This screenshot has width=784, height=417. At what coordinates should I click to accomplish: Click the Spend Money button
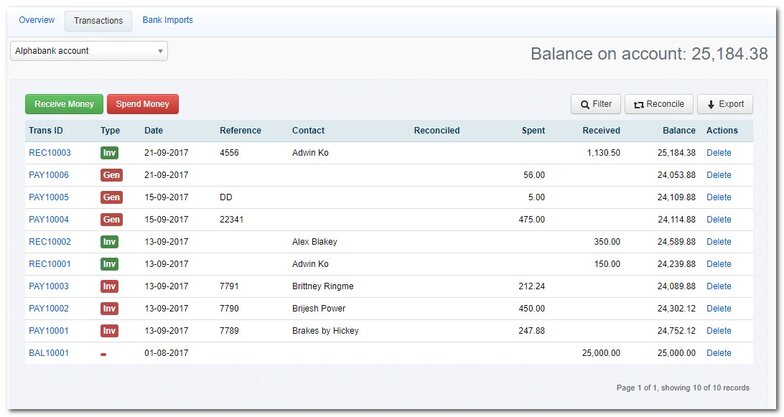[143, 104]
